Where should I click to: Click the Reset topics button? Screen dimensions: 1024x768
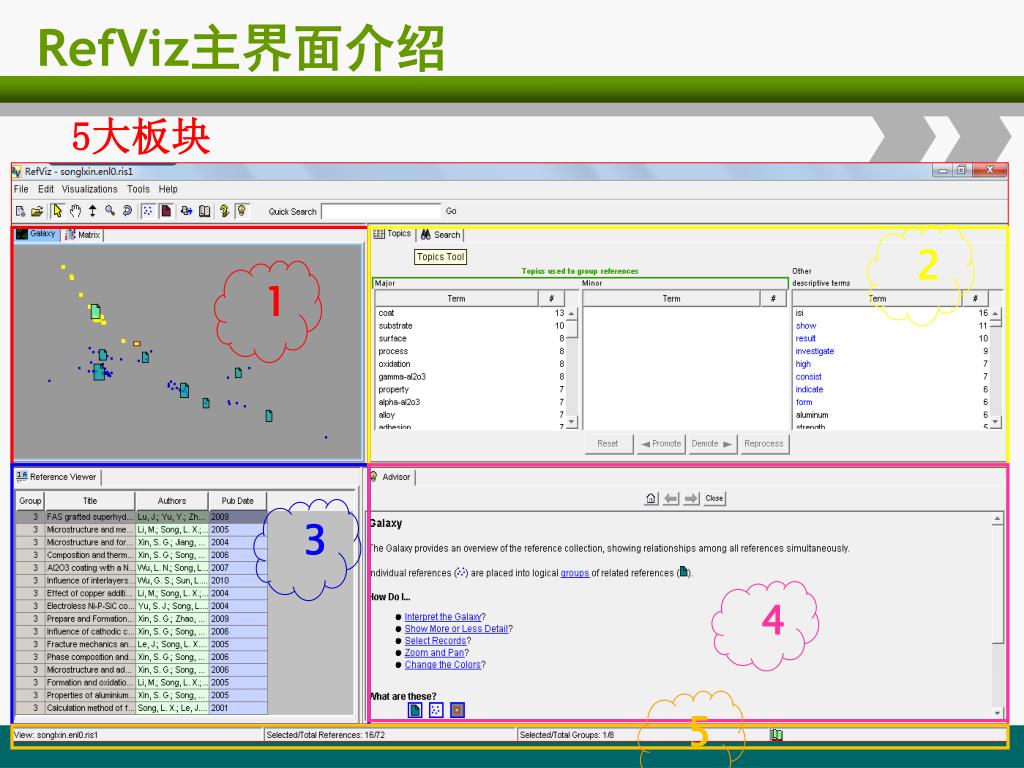[608, 443]
